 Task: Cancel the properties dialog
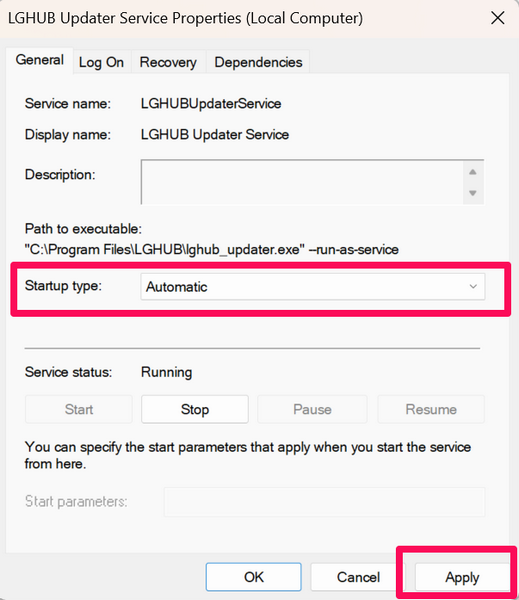[x=358, y=577]
